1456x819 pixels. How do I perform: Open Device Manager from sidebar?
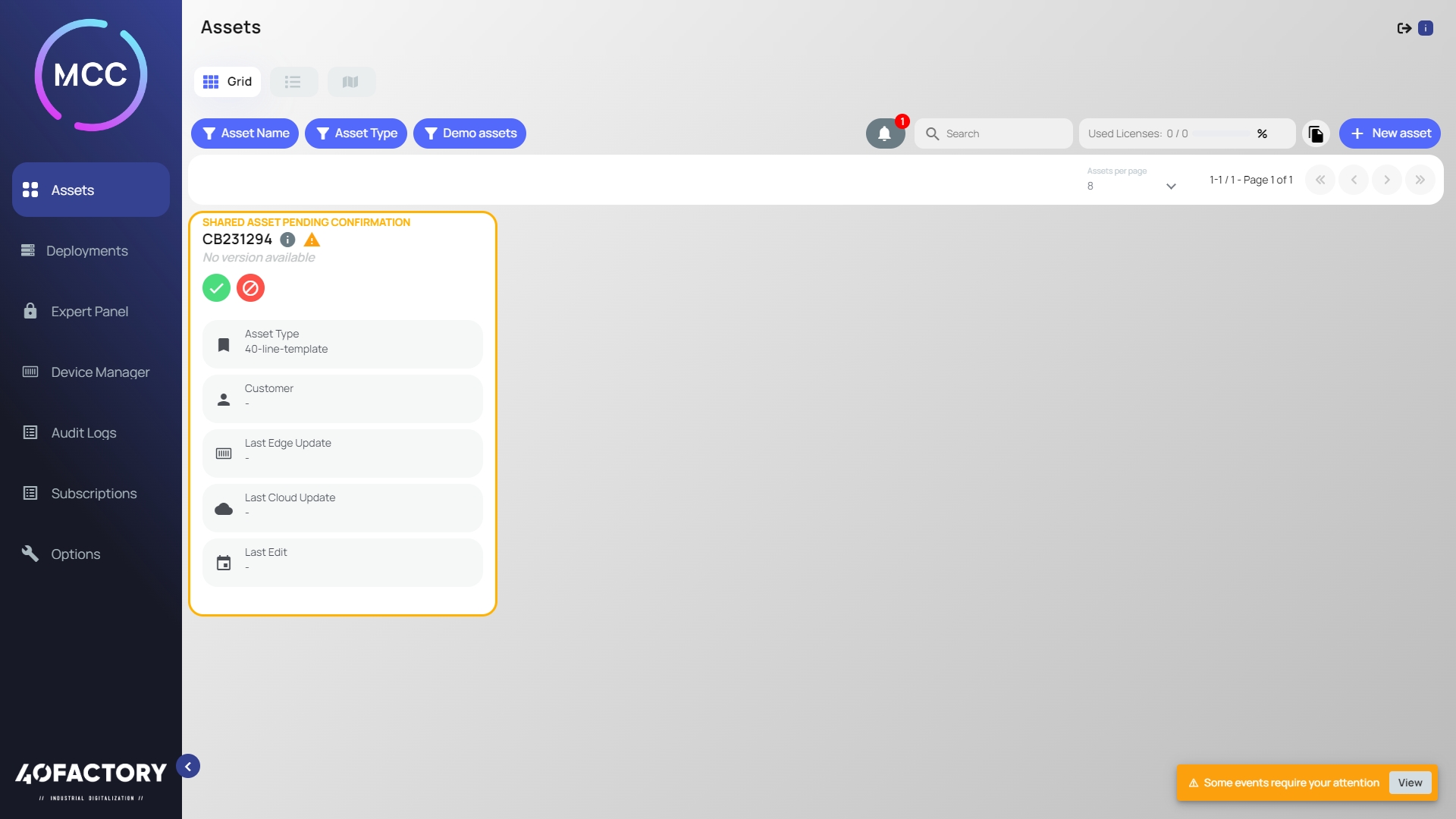click(x=99, y=372)
